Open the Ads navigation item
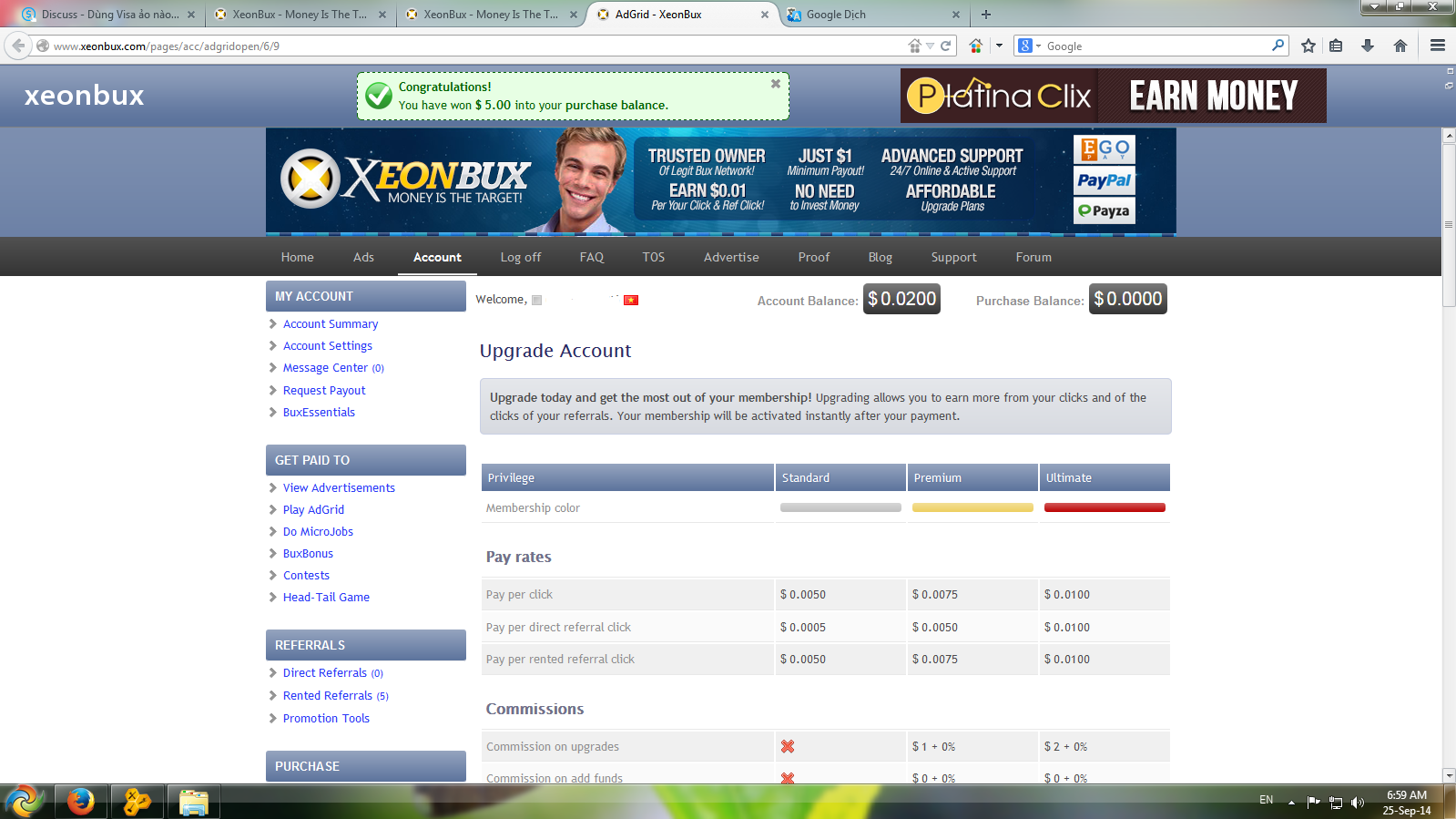Viewport: 1456px width, 819px height. tap(363, 257)
